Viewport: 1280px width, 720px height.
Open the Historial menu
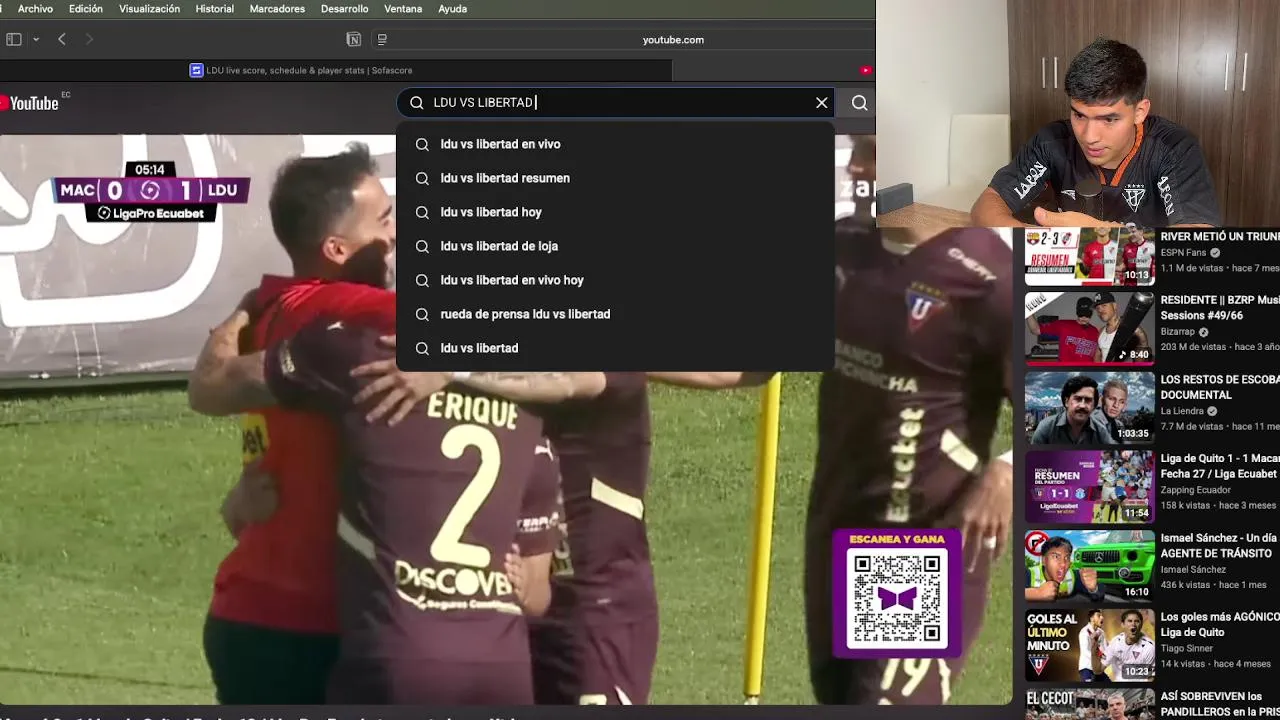215,9
